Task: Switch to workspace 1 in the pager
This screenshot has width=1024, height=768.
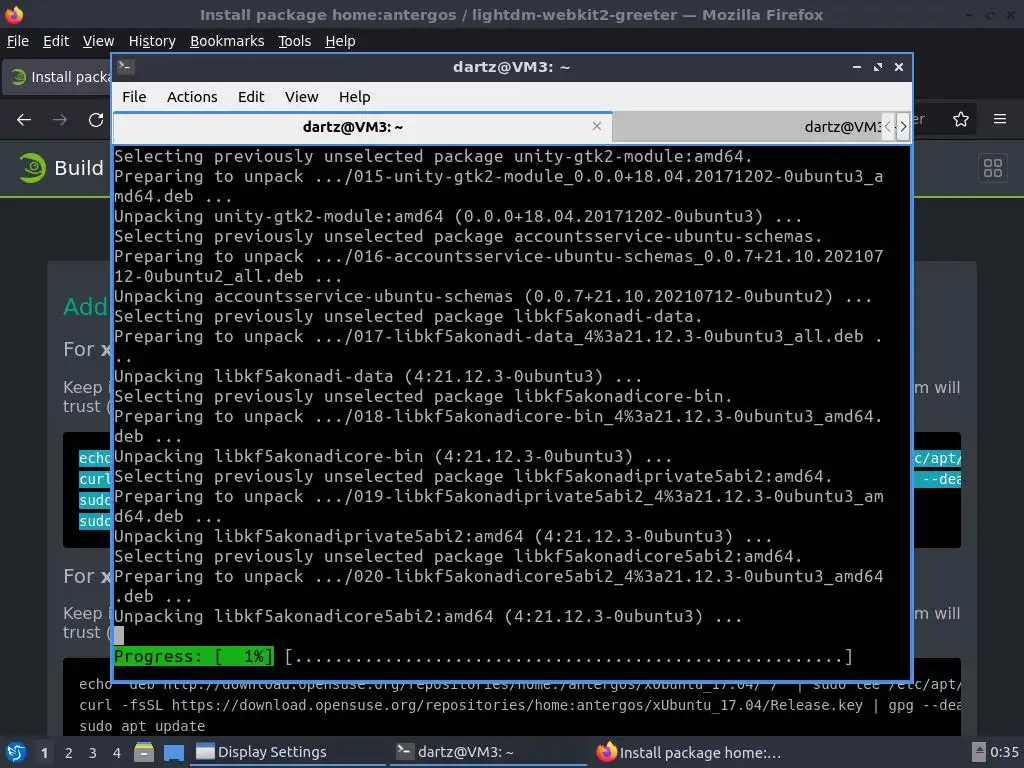Action: click(44, 753)
